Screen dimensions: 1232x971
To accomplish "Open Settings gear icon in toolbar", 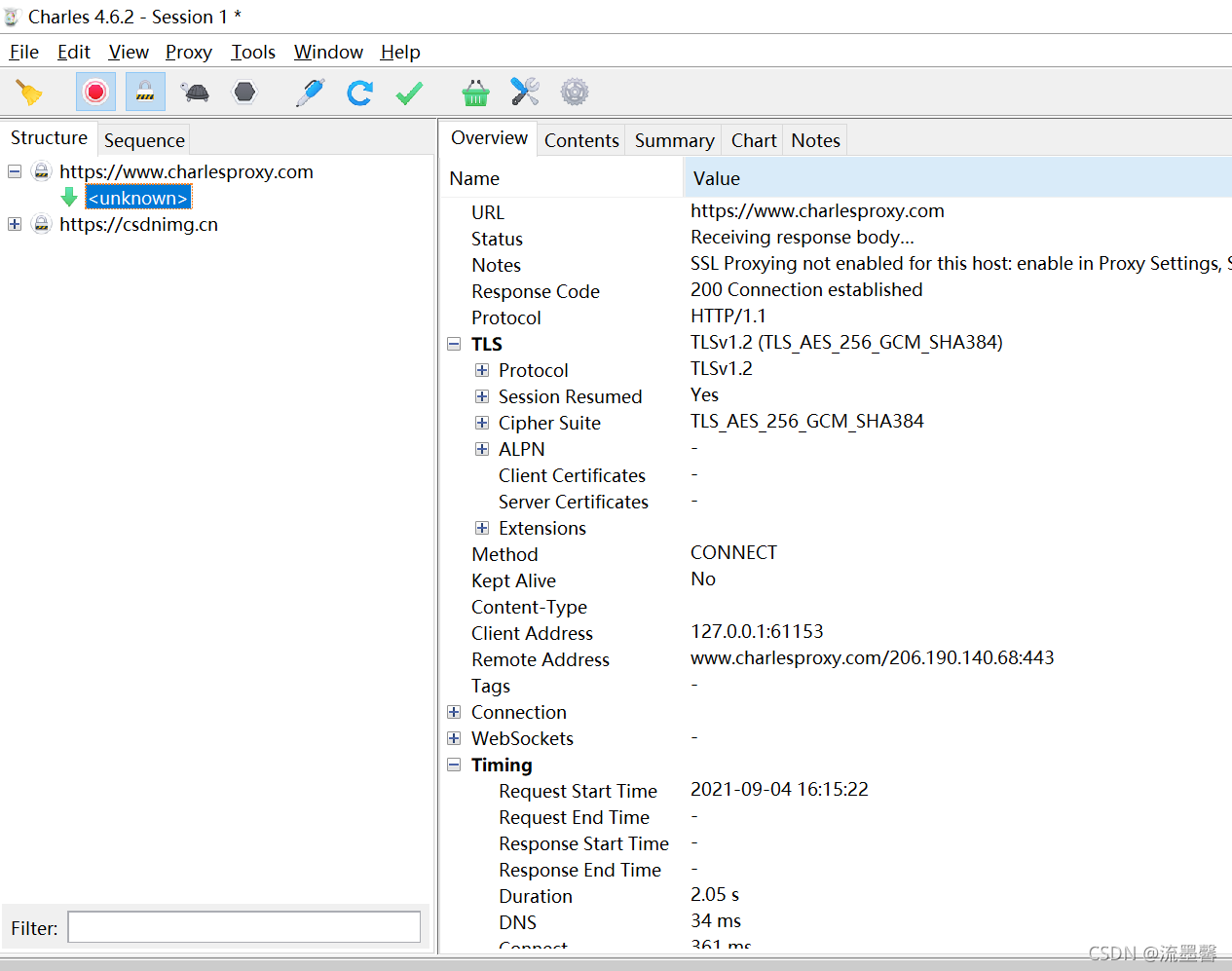I will click(x=575, y=93).
